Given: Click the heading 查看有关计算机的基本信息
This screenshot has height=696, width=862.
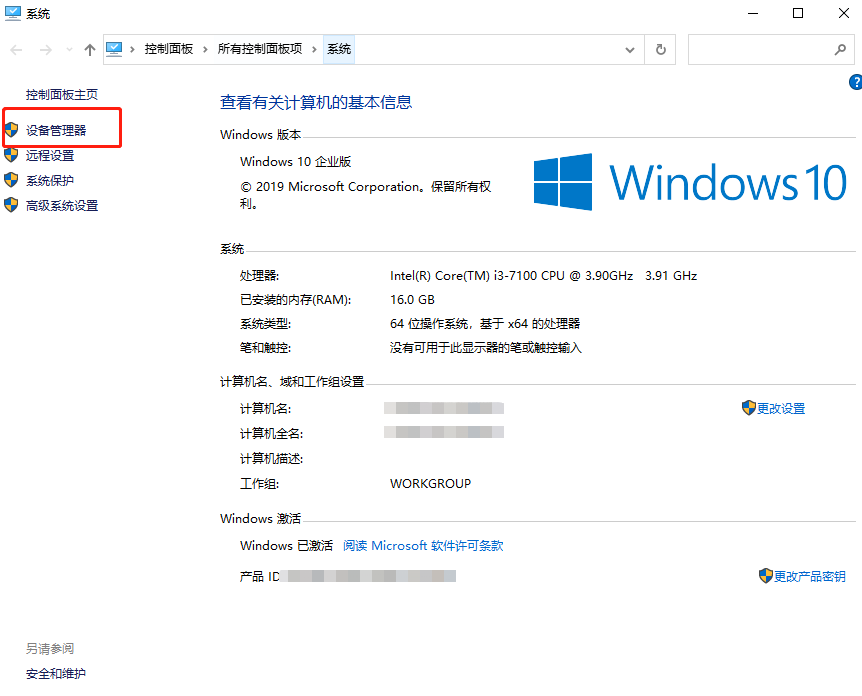Looking at the screenshot, I should point(316,102).
